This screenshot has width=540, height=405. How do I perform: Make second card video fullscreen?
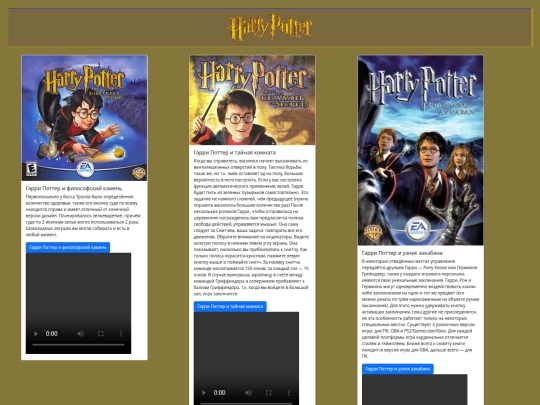click(x=269, y=393)
